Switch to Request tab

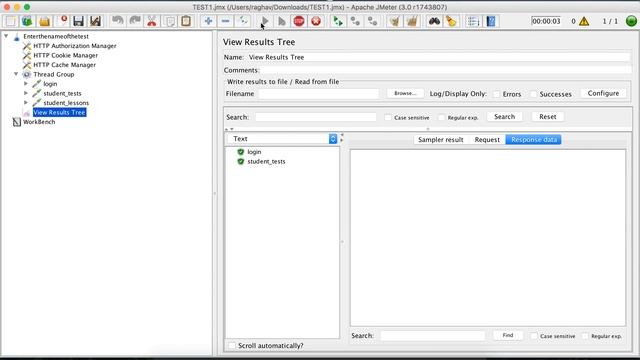(x=487, y=140)
